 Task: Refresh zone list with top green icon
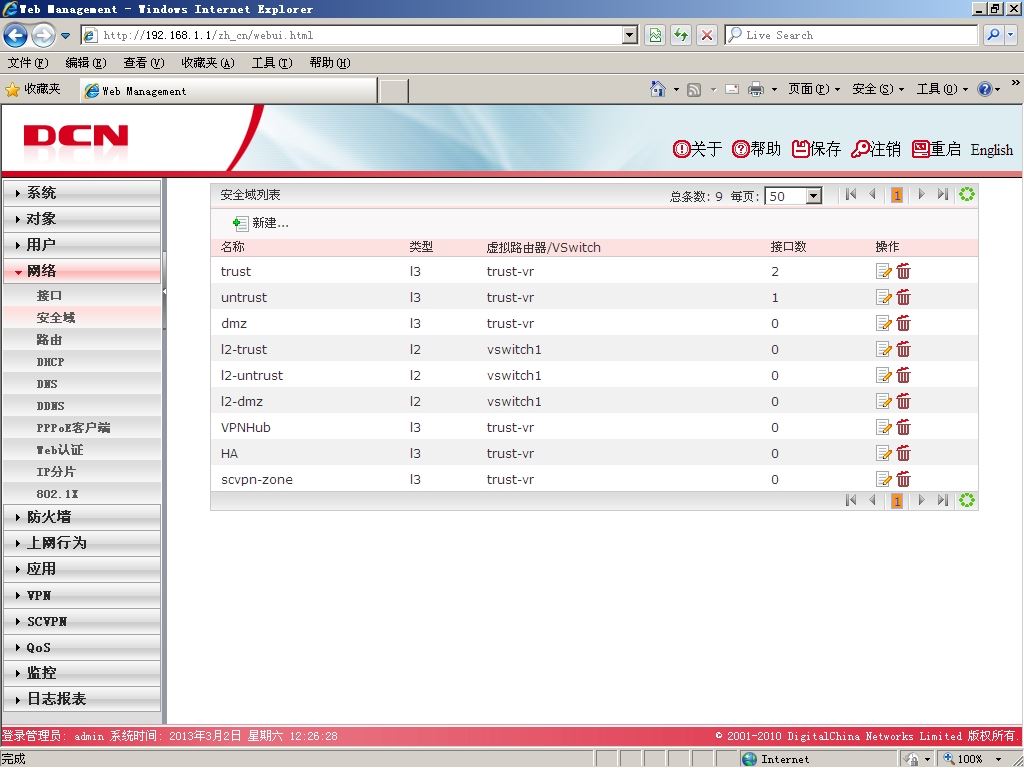pos(967,194)
